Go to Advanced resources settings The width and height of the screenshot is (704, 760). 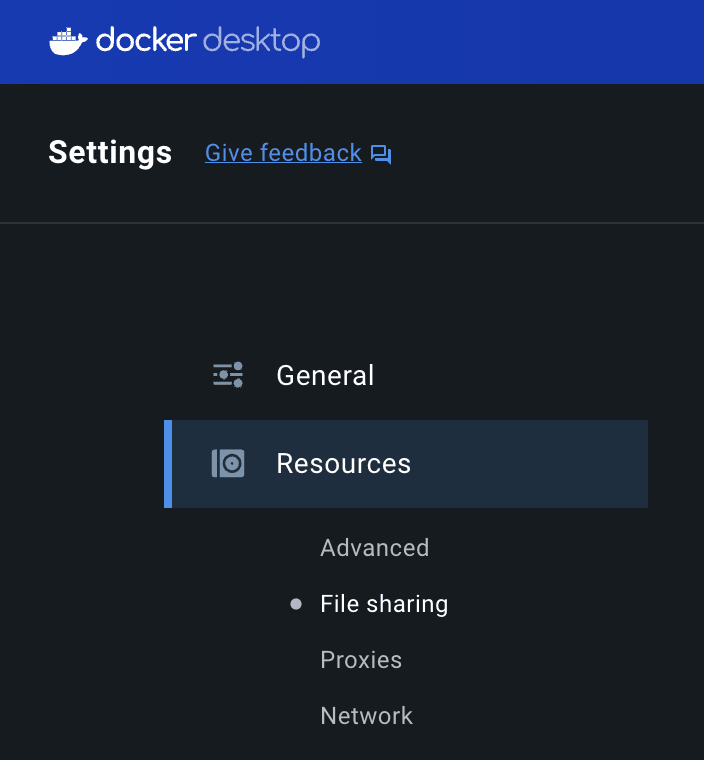click(375, 548)
